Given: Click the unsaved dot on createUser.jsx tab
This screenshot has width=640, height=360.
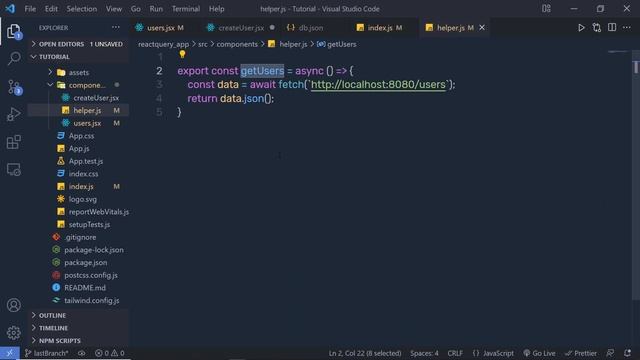Looking at the screenshot, I should point(272,27).
